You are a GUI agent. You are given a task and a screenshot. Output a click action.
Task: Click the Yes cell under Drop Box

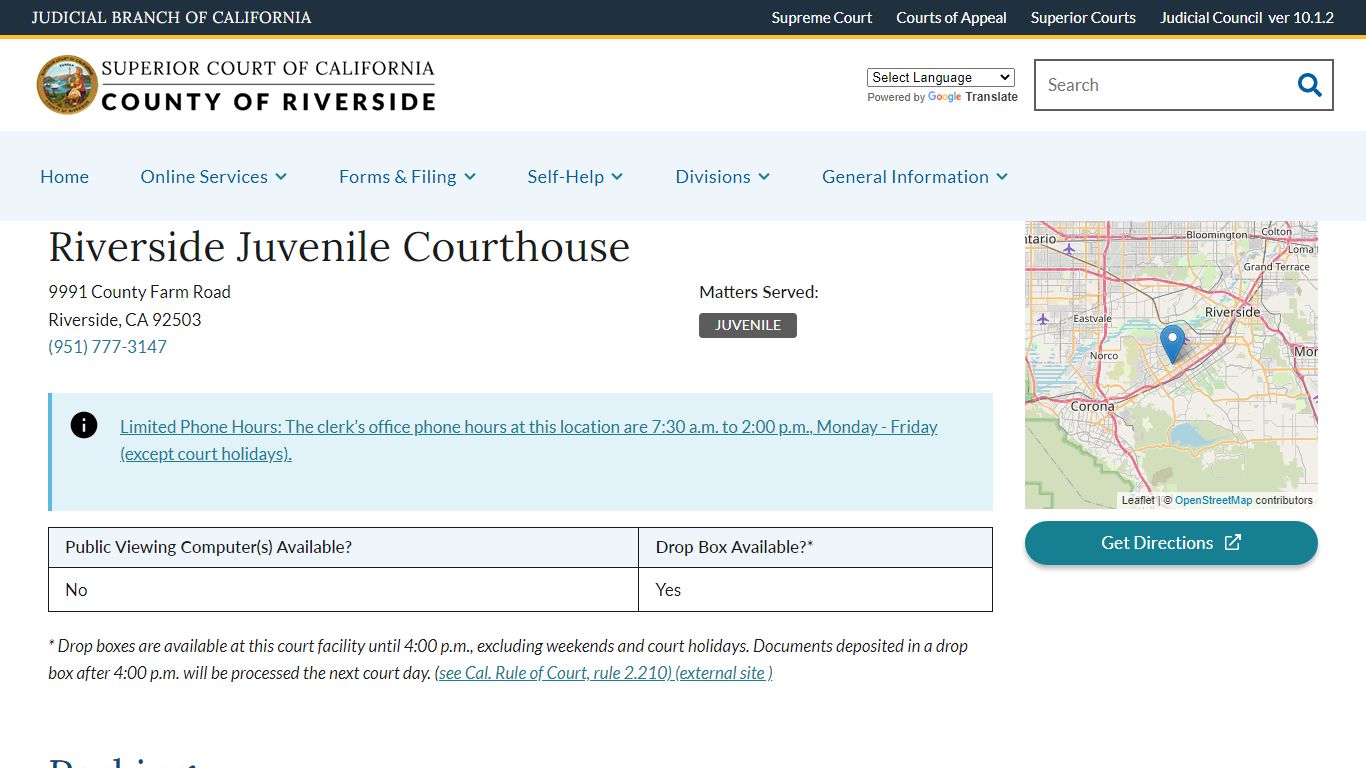point(815,590)
